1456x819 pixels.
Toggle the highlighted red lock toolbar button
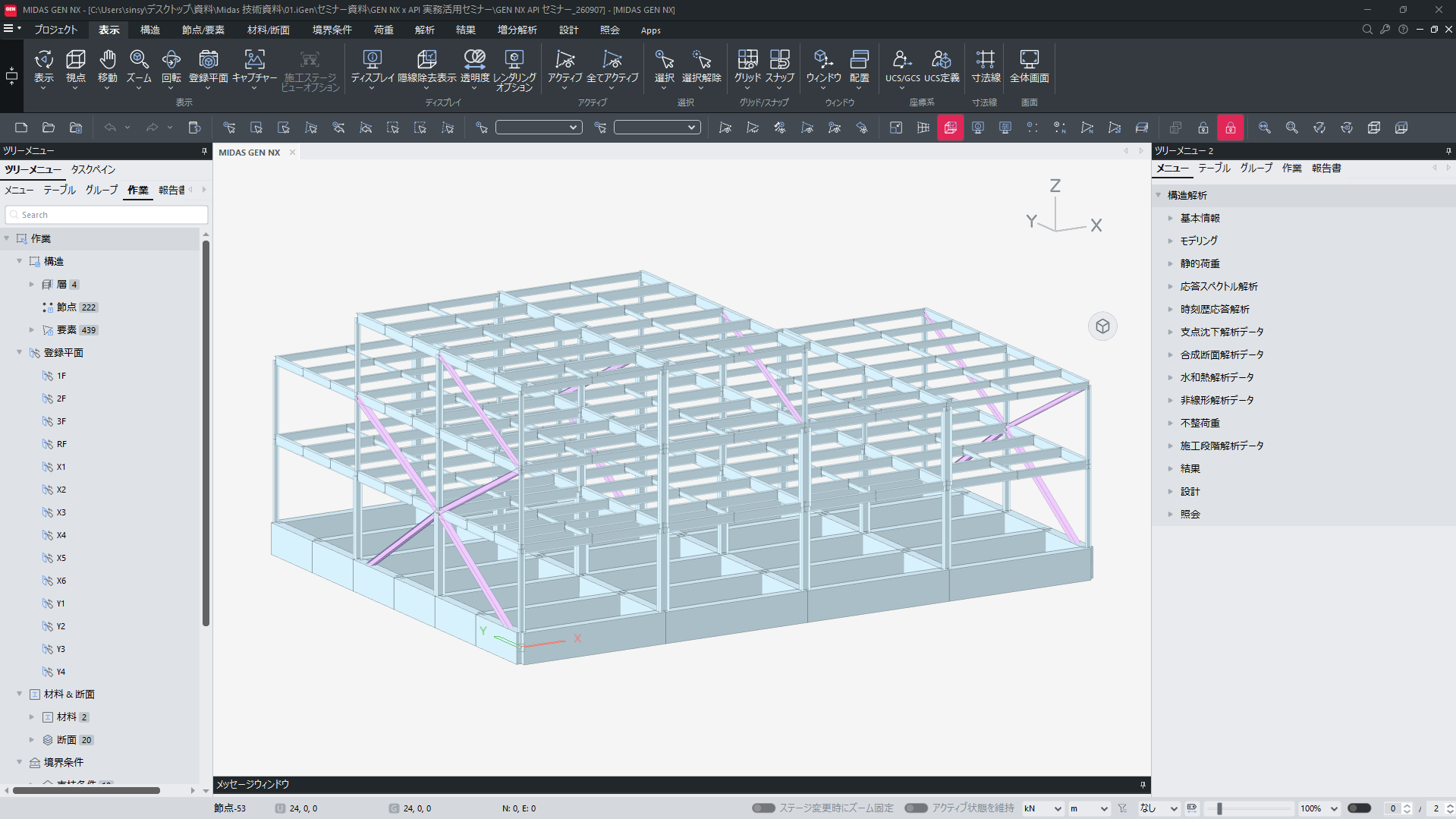[1230, 128]
